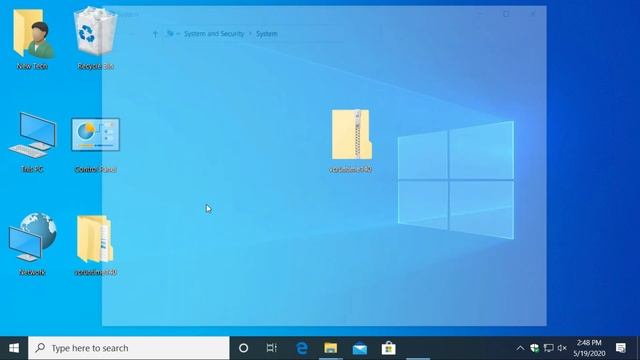Screen dimensions: 640x360
Task: Click the muted volume tray icon
Action: coord(562,348)
